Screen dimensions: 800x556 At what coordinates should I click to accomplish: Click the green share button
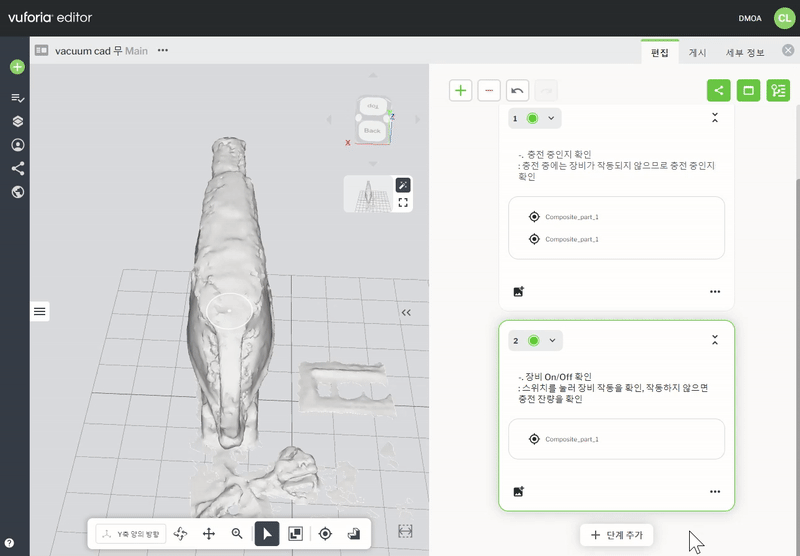pyautogui.click(x=718, y=91)
